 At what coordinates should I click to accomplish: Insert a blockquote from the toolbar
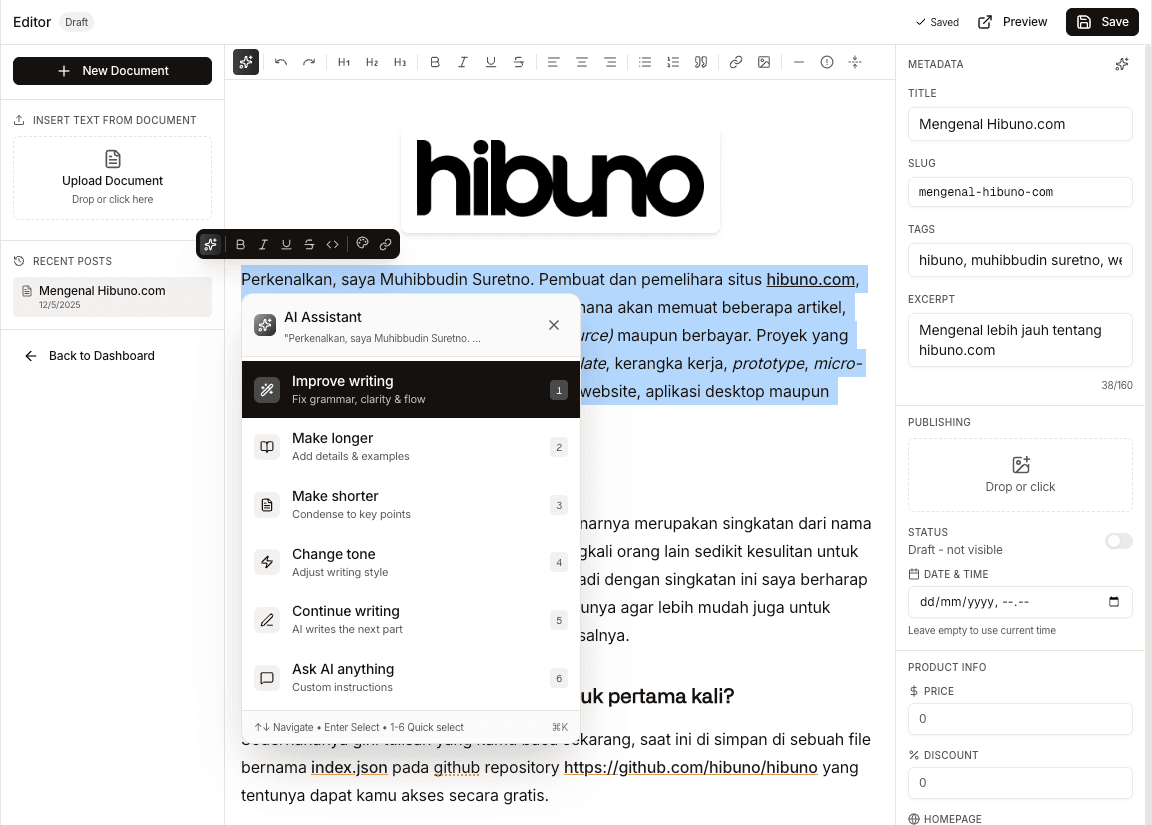(x=701, y=62)
